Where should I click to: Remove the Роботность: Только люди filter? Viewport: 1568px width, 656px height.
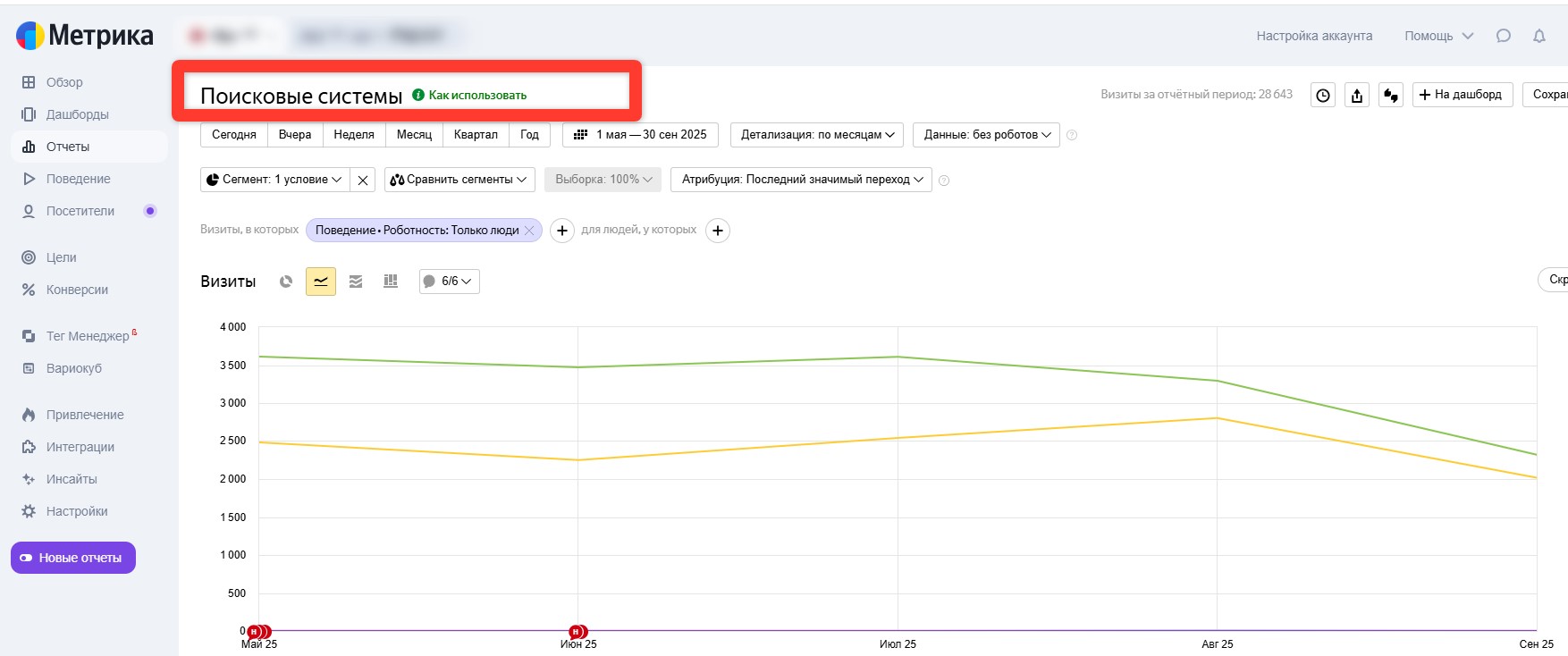point(529,231)
